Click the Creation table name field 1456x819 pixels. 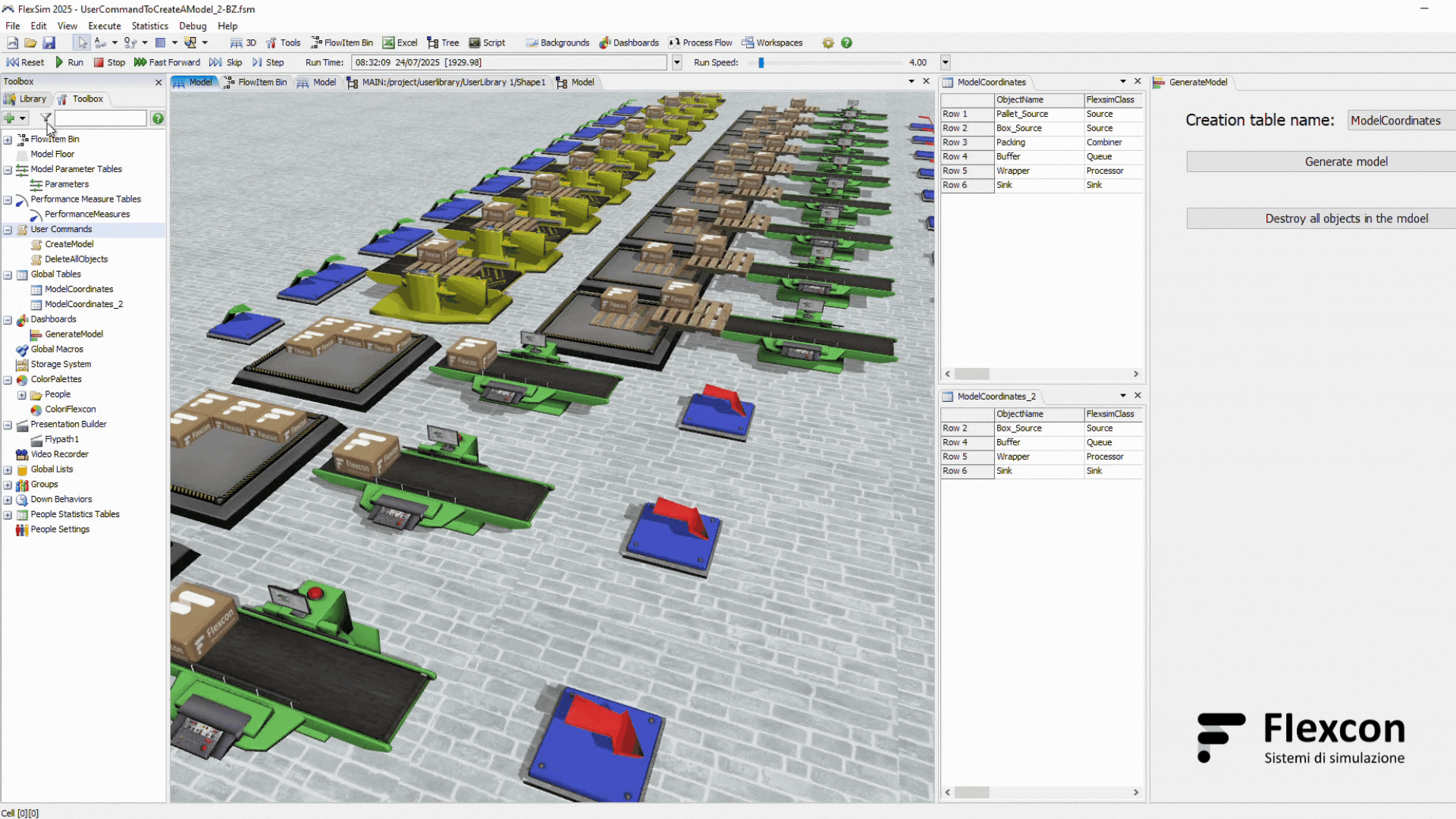click(1400, 121)
